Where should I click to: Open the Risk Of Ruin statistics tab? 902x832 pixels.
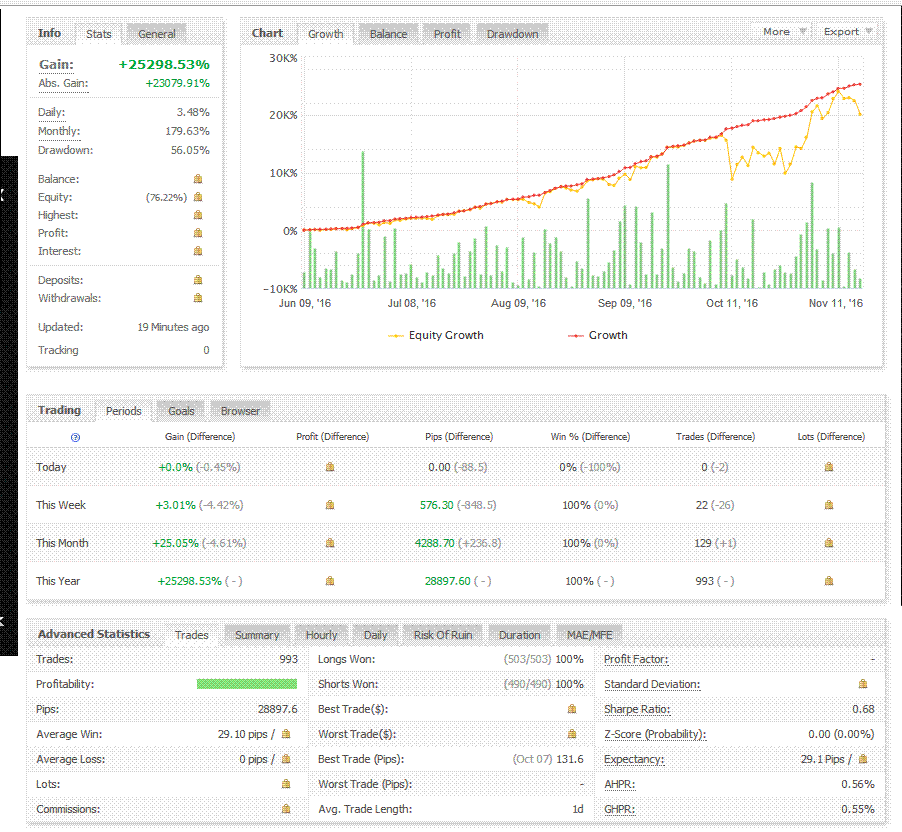[x=443, y=635]
